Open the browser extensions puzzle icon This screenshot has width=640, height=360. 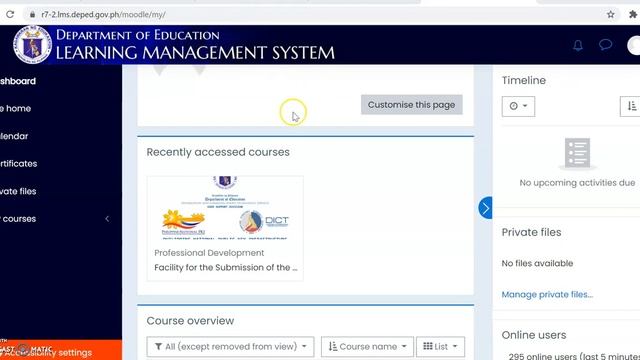[633, 14]
